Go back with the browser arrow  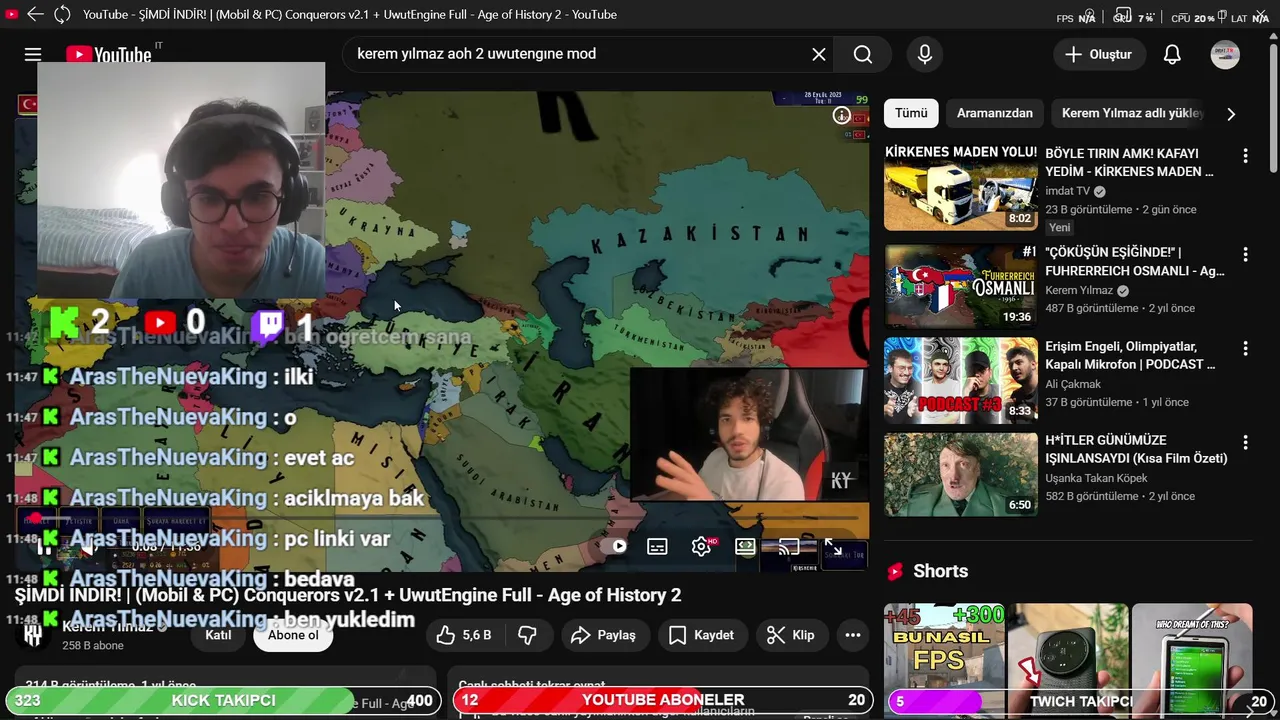[35, 14]
